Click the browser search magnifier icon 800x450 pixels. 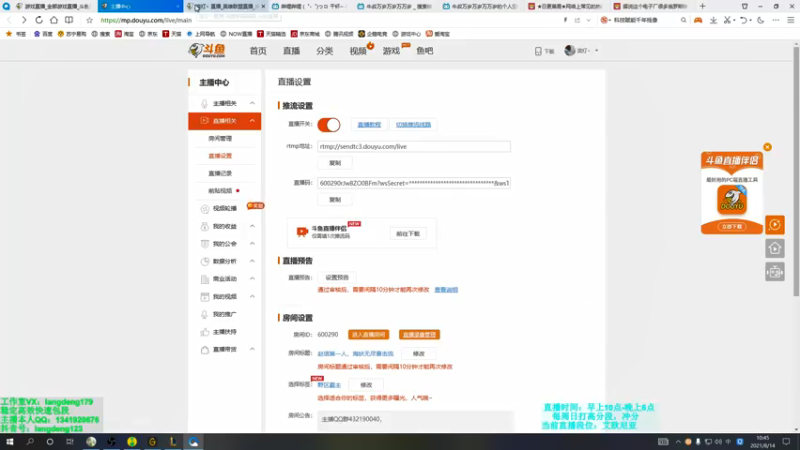[x=683, y=20]
